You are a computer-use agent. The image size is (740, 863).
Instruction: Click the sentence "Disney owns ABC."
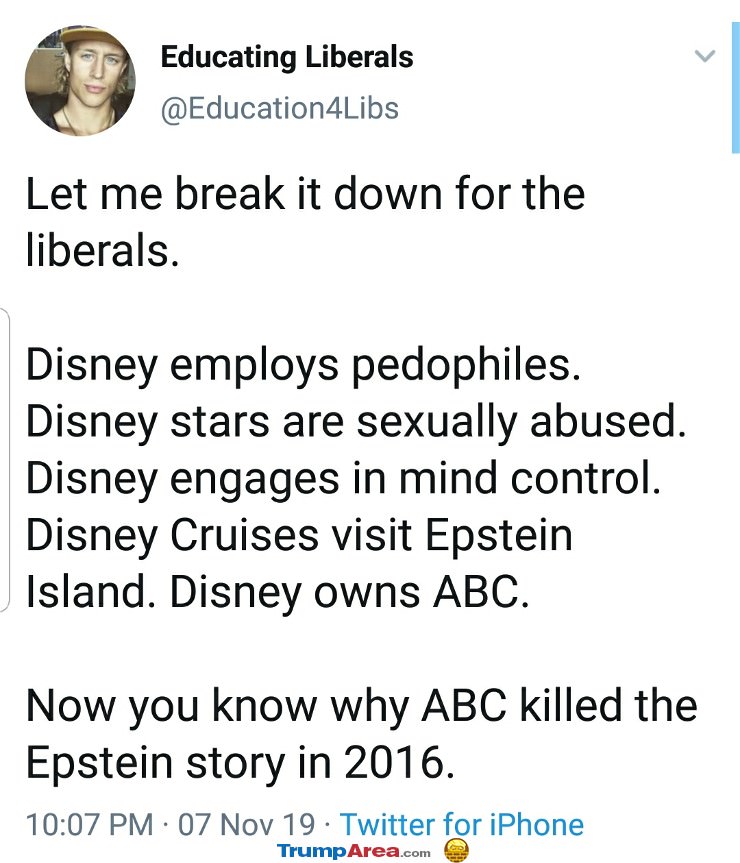pyautogui.click(x=349, y=593)
